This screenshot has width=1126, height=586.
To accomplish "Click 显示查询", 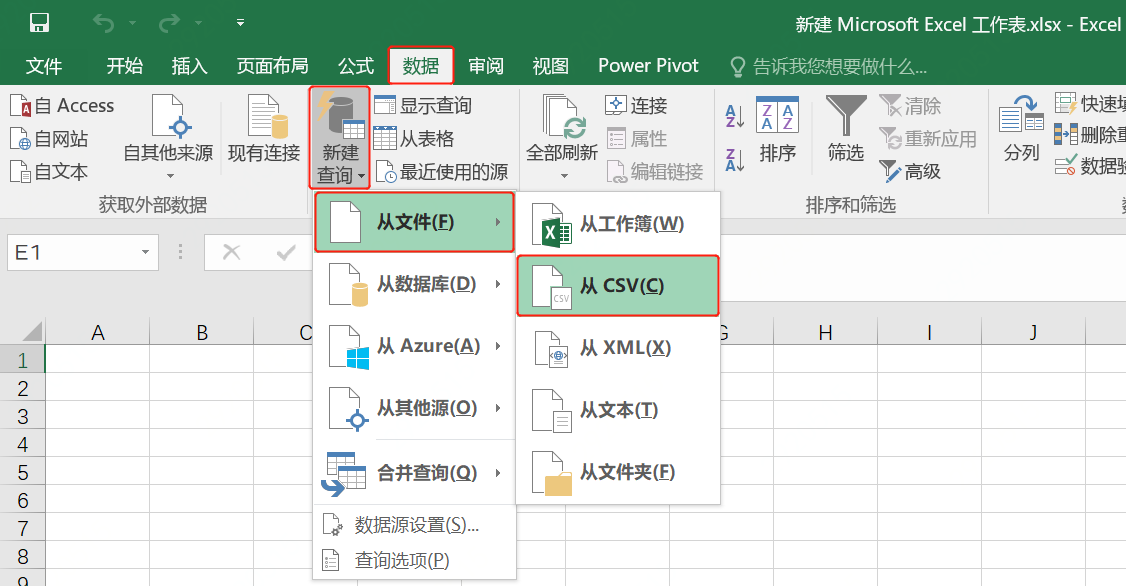I will [423, 106].
